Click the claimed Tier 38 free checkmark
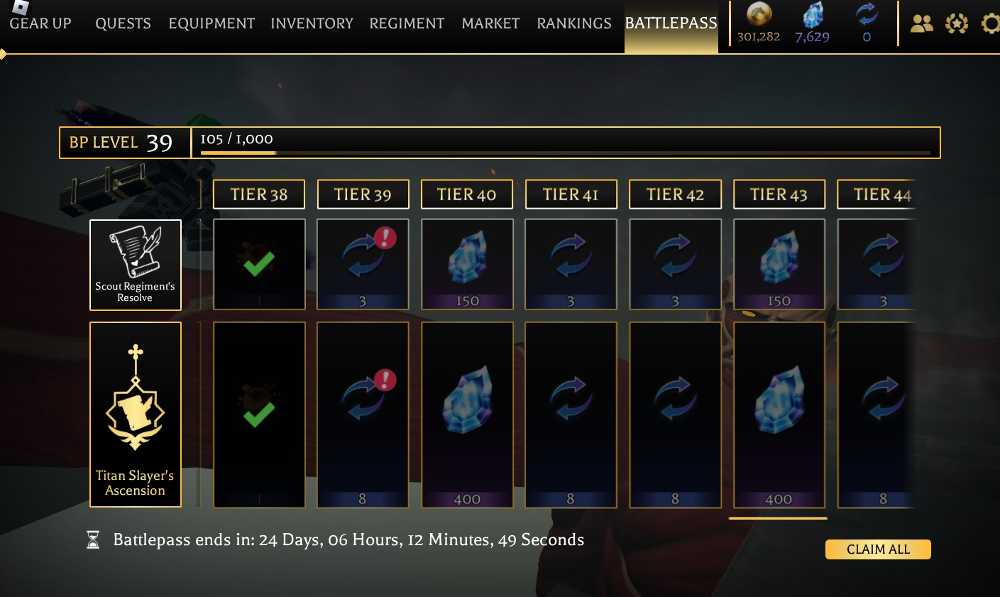This screenshot has width=1000, height=597. tap(259, 263)
